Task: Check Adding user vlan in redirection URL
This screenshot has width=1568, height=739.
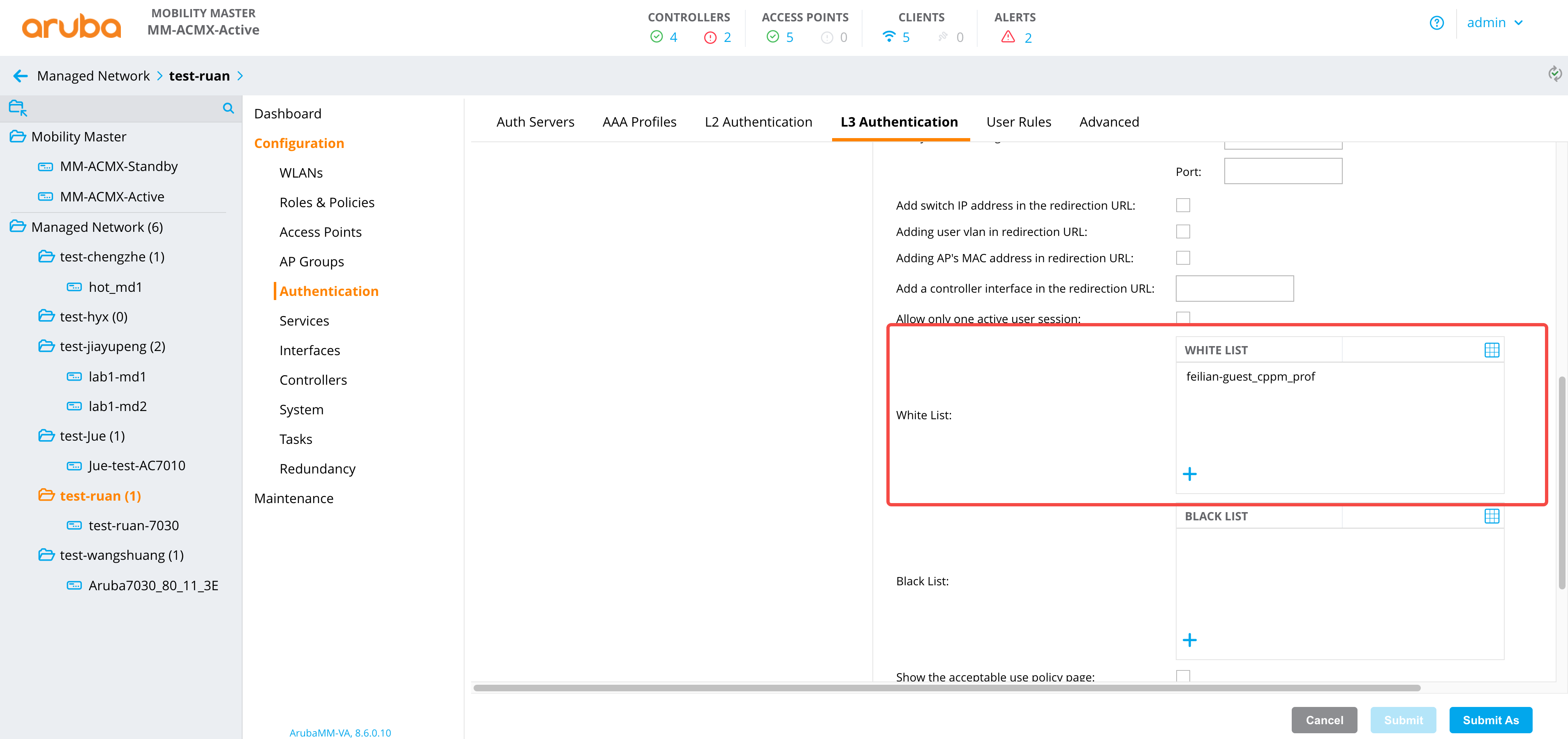Action: [x=1183, y=231]
